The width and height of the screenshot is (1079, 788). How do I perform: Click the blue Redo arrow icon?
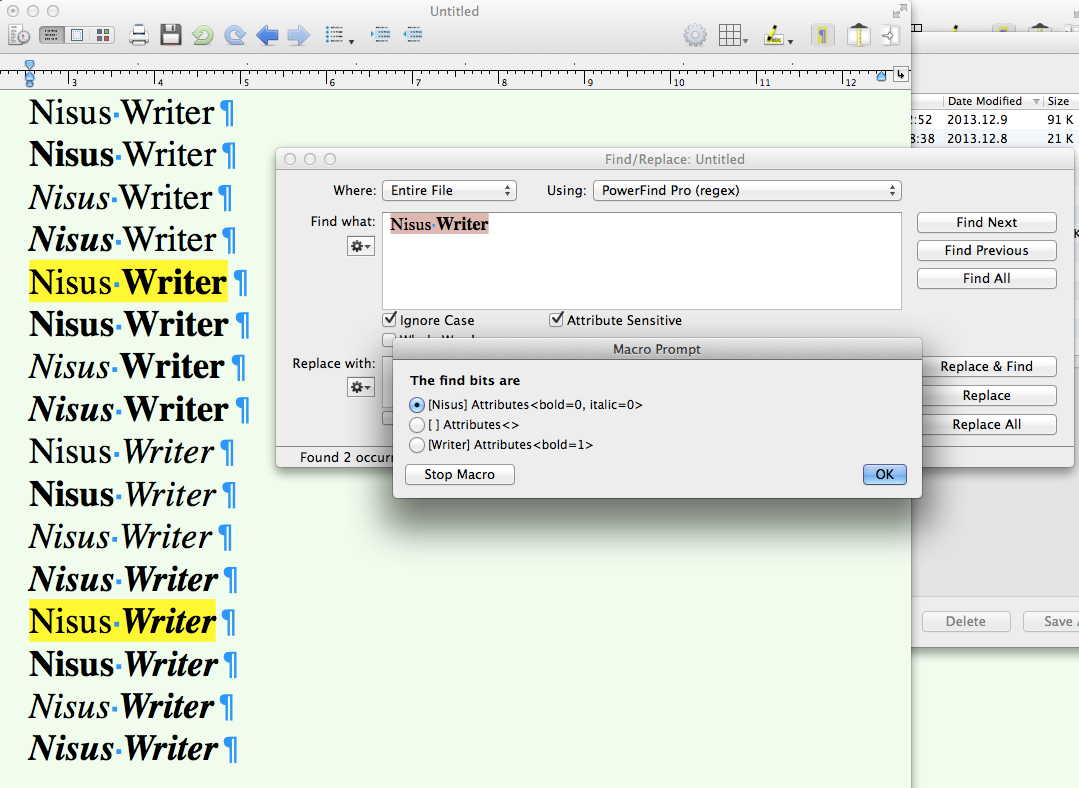click(x=235, y=36)
